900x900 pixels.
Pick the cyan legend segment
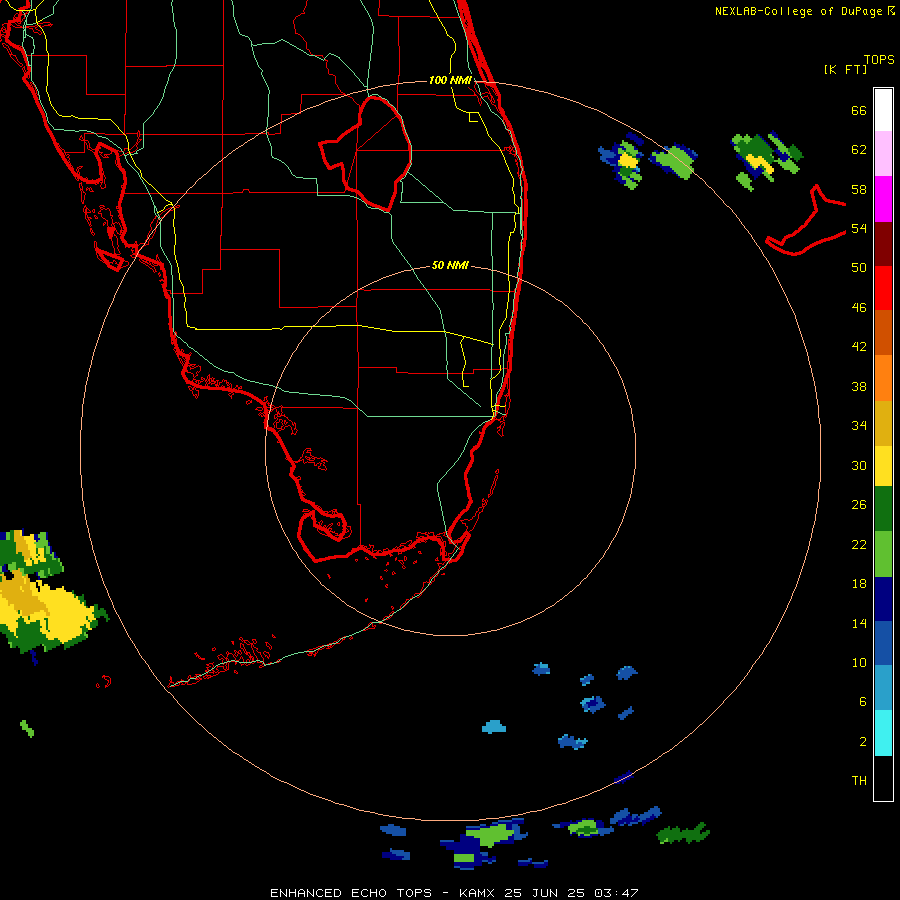[x=883, y=733]
